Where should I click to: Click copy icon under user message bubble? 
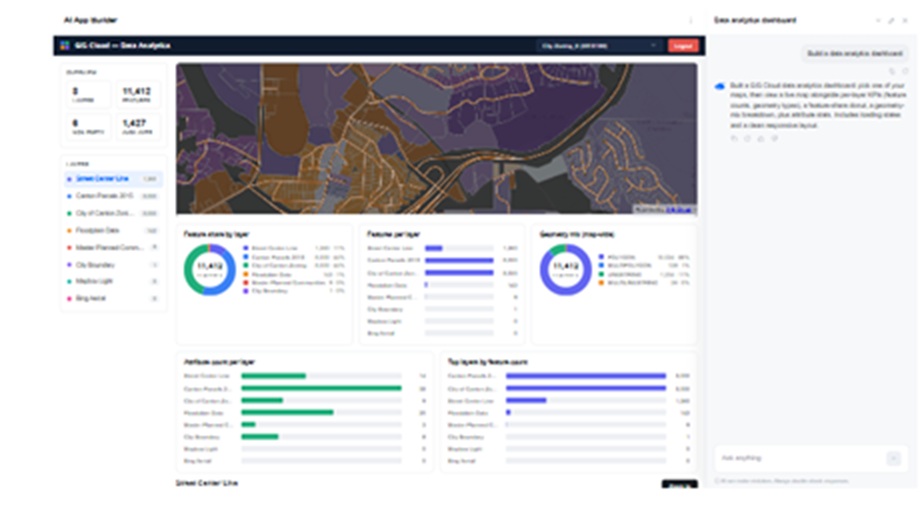click(x=892, y=71)
